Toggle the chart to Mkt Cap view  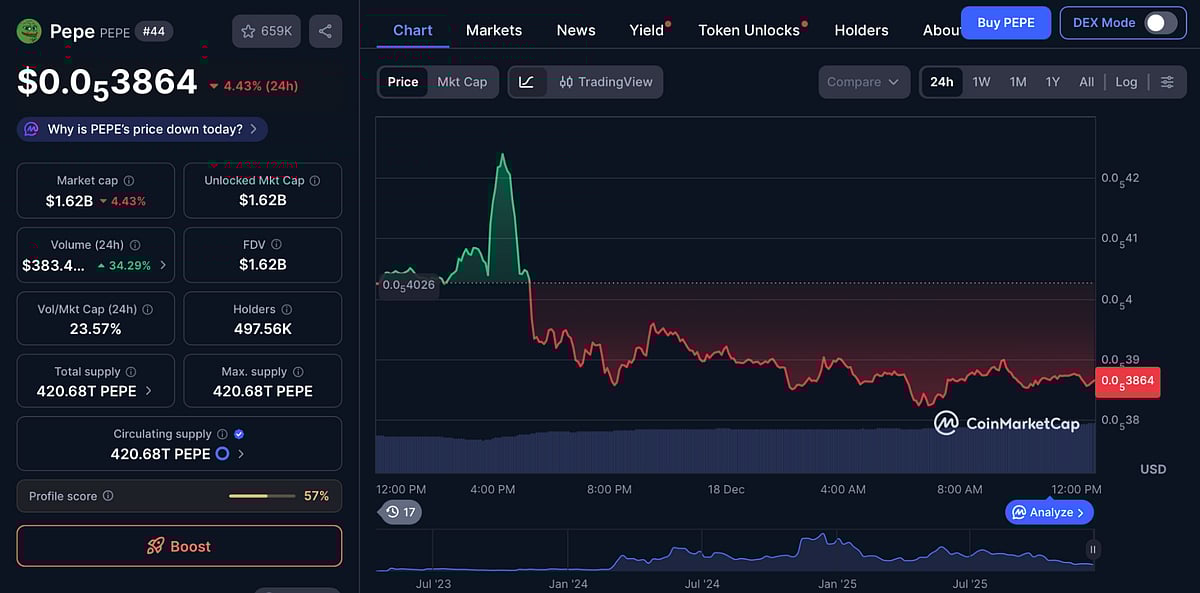pyautogui.click(x=462, y=81)
